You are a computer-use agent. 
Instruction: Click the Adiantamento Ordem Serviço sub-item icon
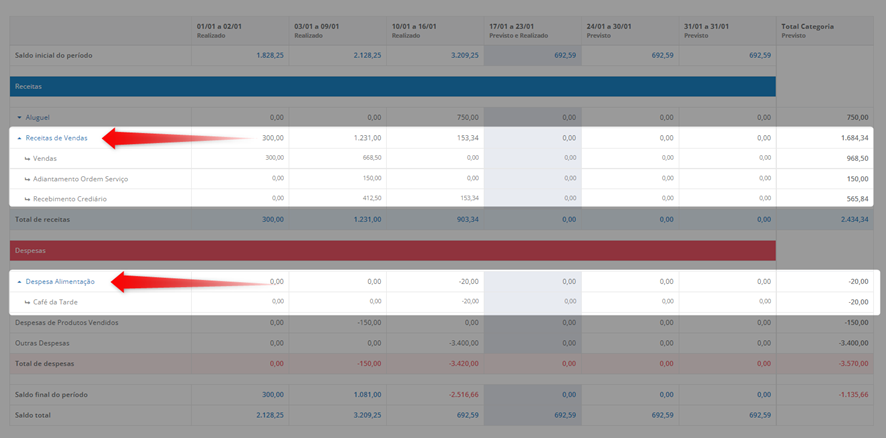tap(28, 179)
